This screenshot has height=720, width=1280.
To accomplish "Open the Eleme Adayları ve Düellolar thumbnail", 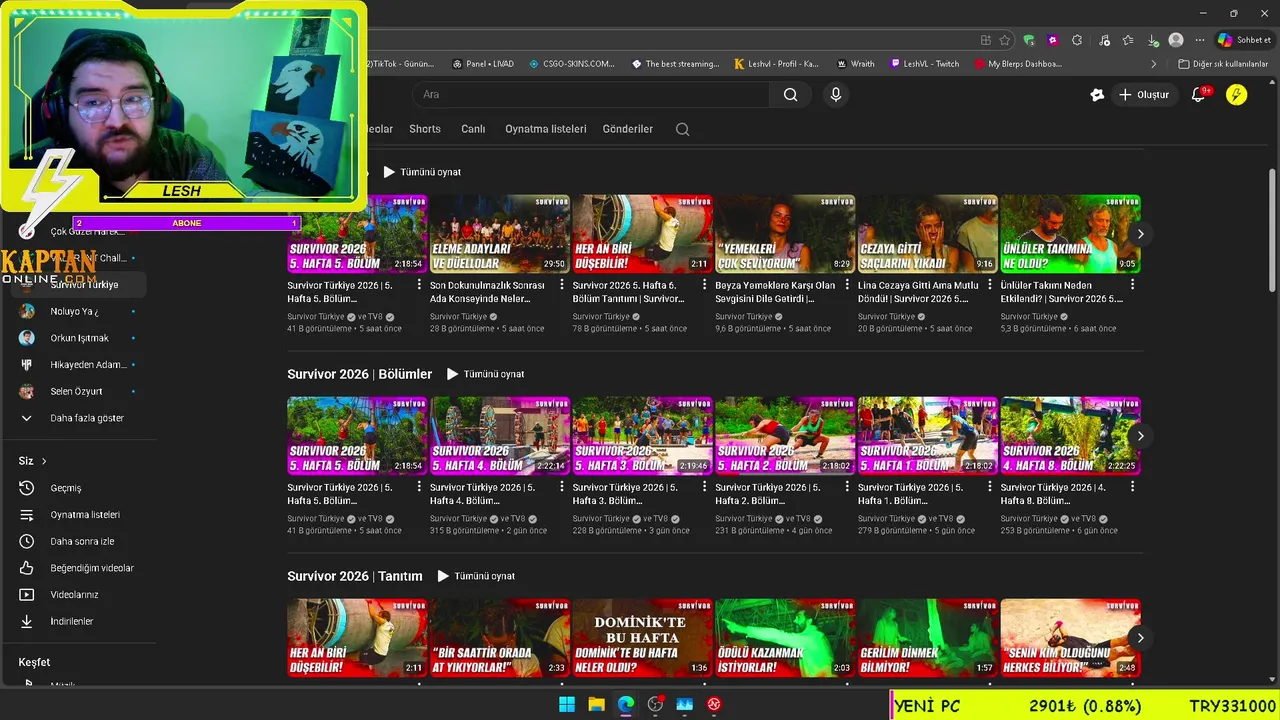I will pos(500,234).
